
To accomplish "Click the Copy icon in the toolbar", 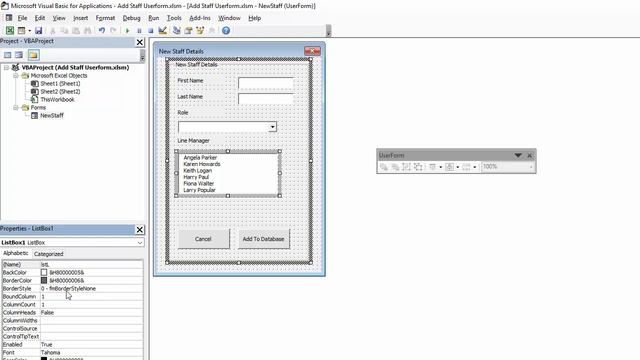I will point(64,31).
